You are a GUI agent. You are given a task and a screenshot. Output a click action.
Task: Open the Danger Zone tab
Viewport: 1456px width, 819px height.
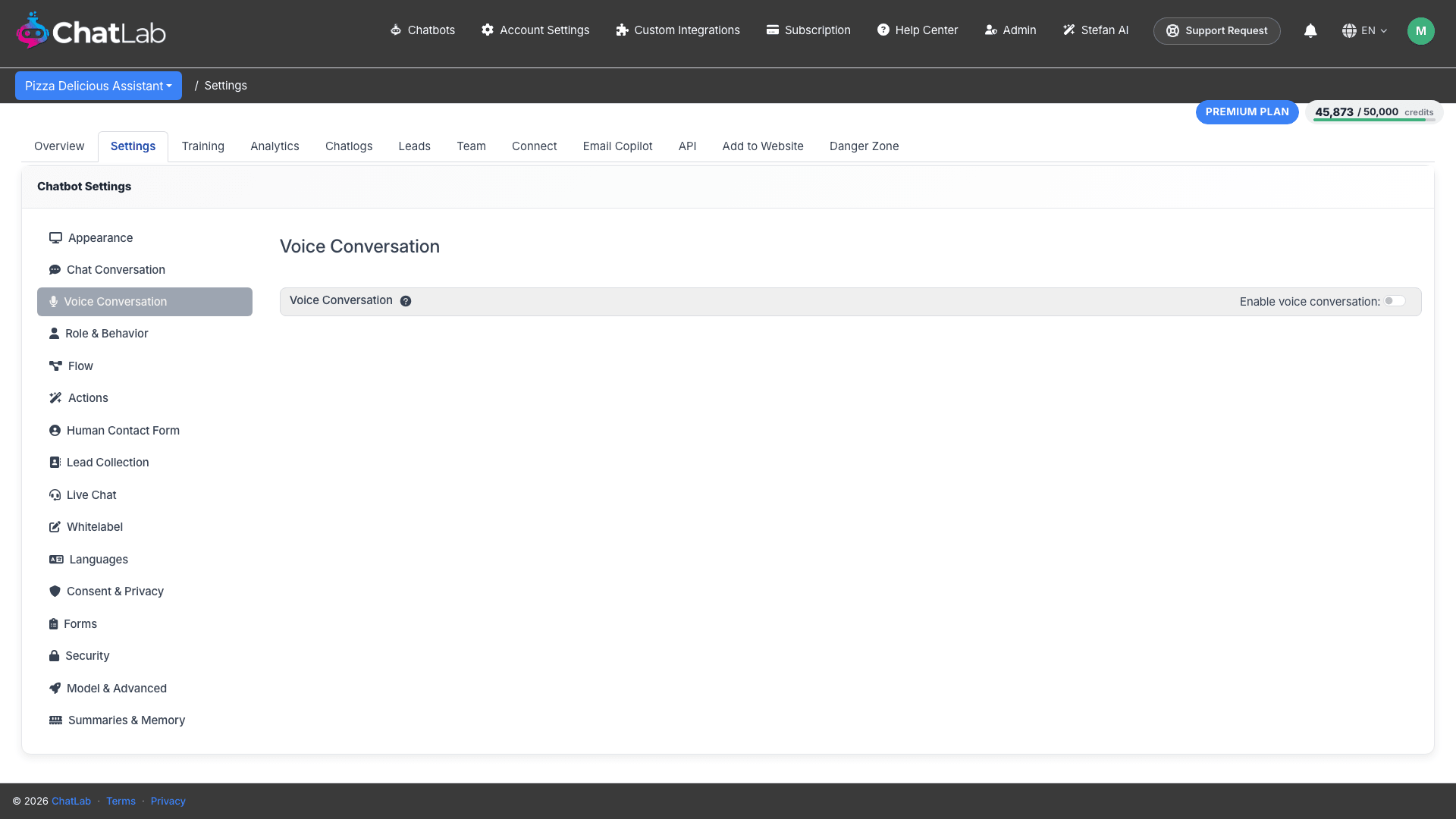(864, 146)
